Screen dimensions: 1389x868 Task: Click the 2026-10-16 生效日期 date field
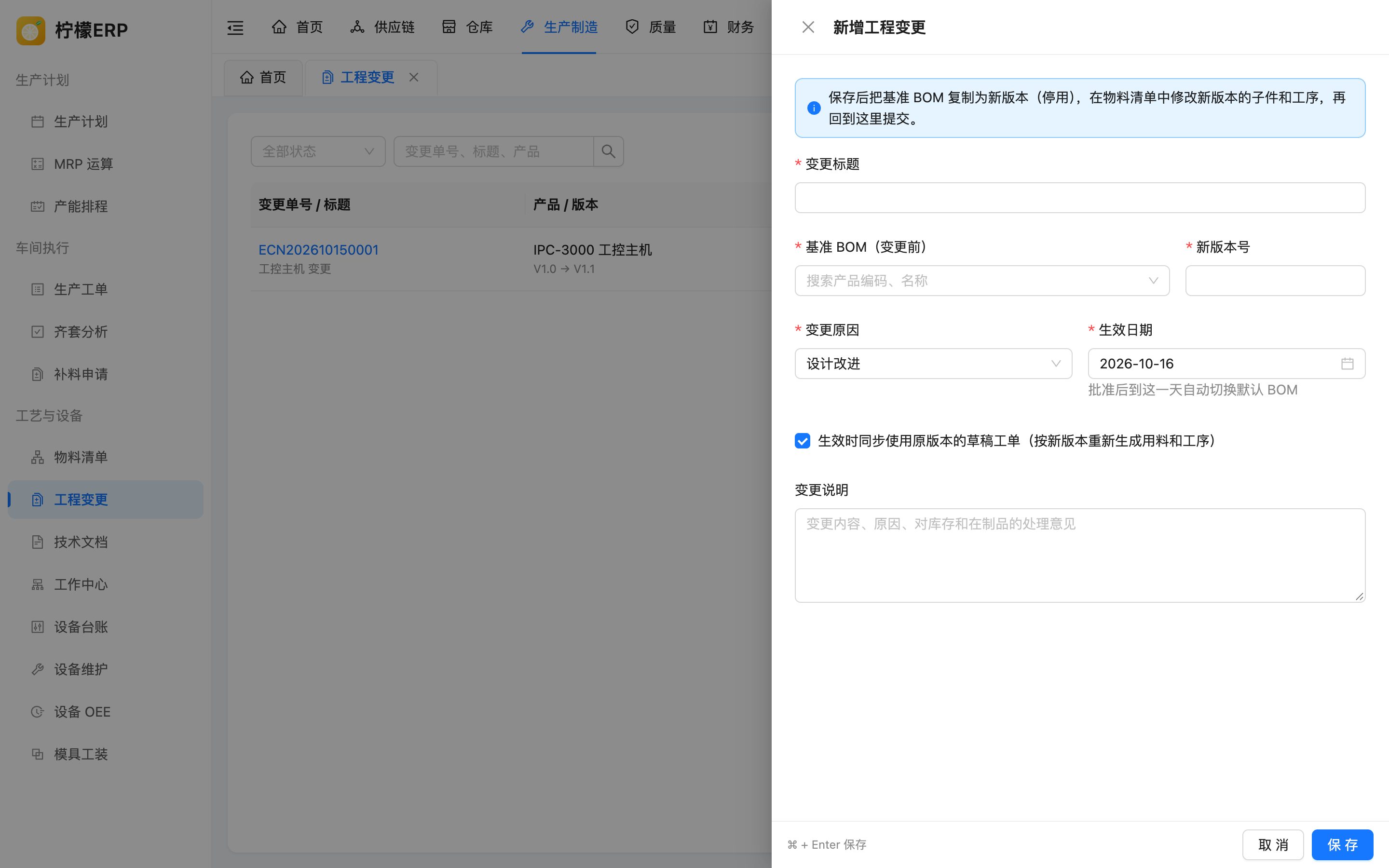[x=1226, y=364]
